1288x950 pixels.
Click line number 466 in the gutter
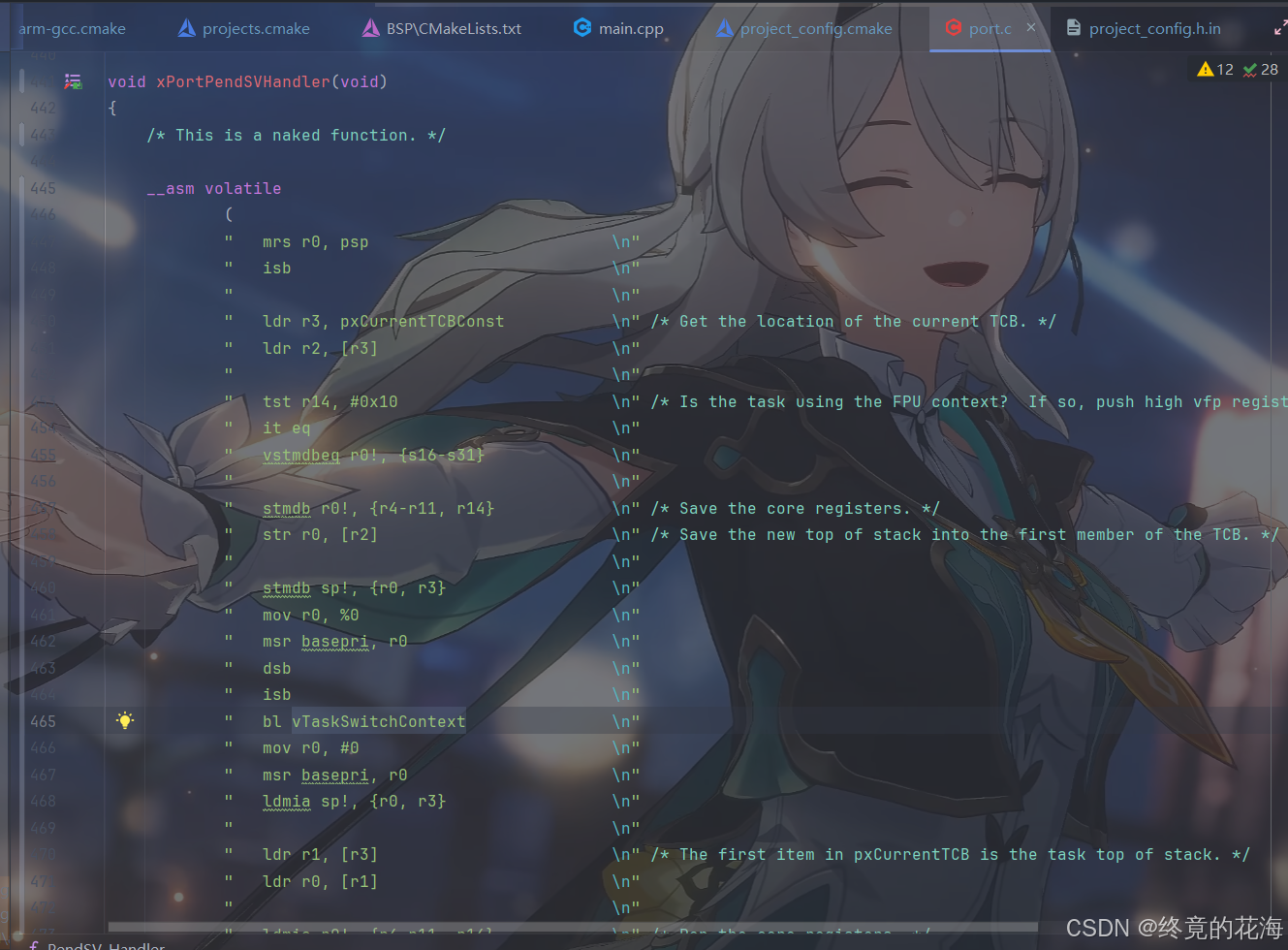pos(44,747)
